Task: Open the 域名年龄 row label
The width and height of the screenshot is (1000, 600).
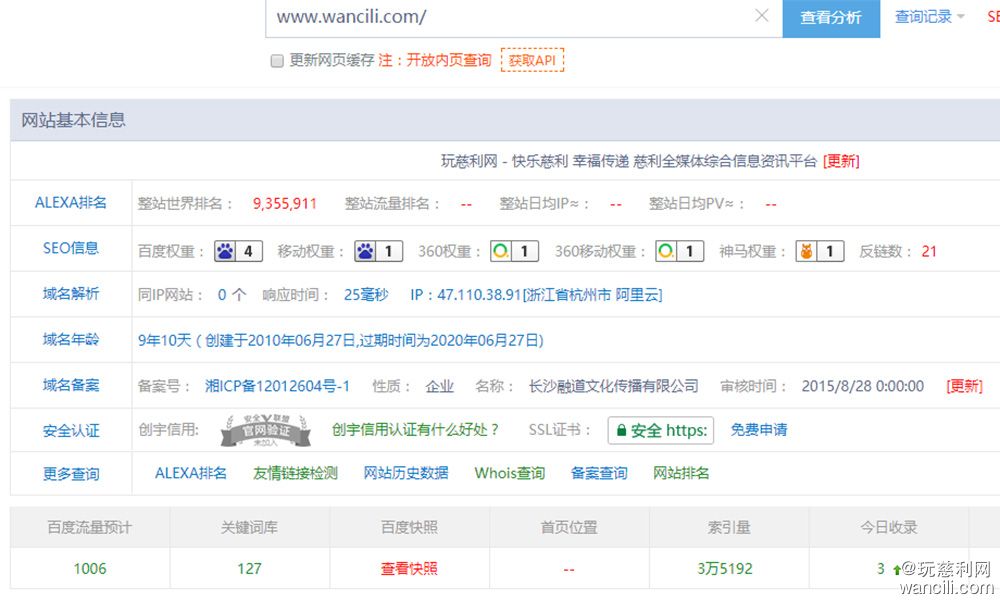Action: 71,340
